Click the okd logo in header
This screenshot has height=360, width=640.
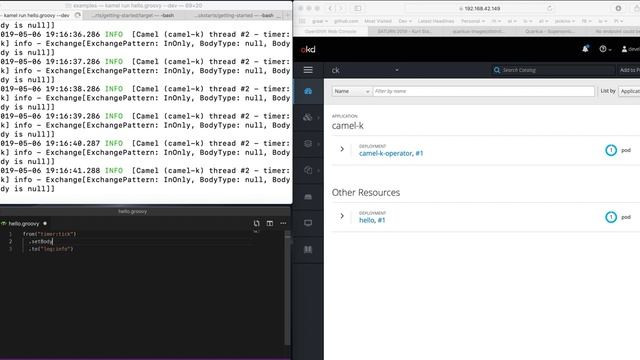(x=308, y=49)
